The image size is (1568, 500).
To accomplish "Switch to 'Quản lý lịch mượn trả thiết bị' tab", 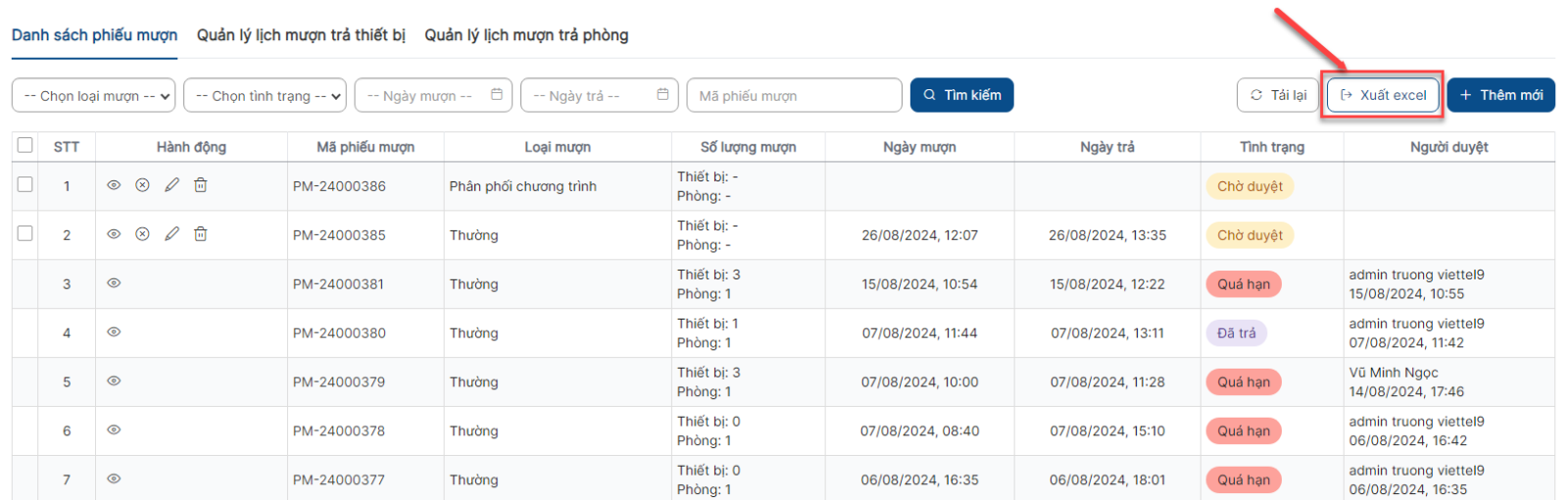I will point(301,35).
